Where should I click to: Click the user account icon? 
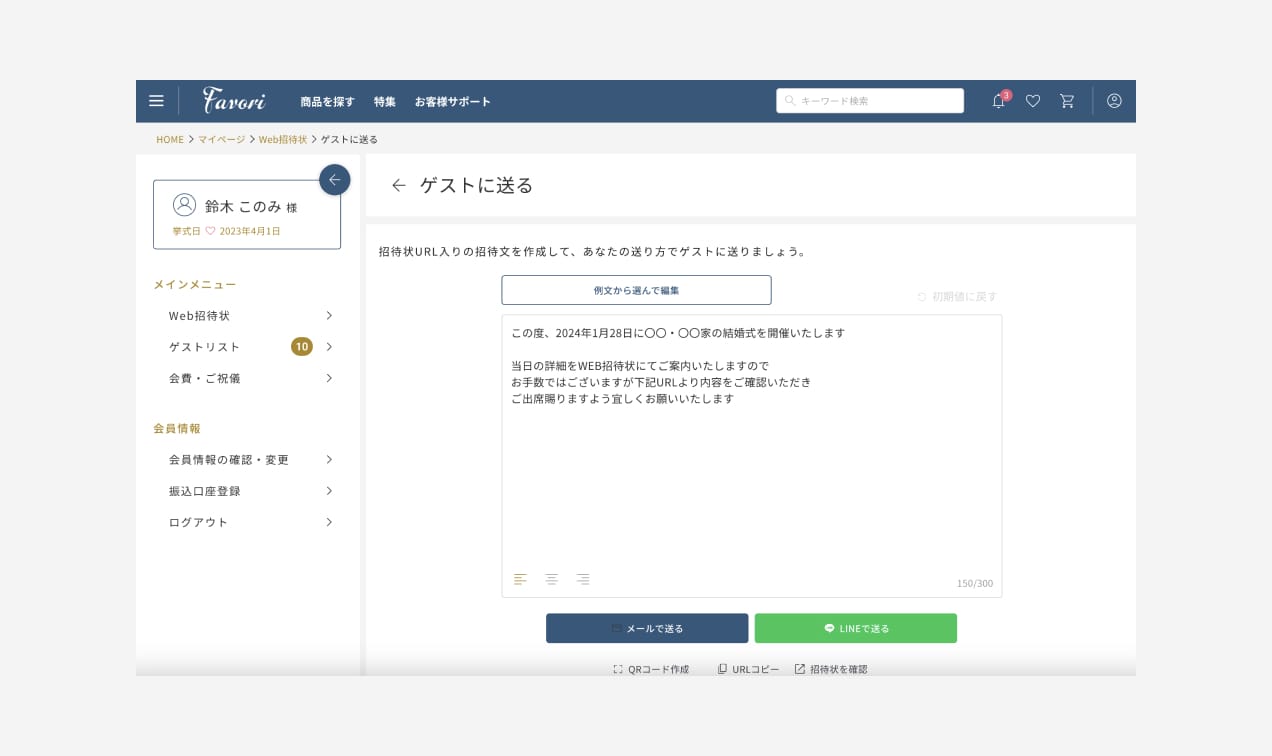(x=1114, y=101)
